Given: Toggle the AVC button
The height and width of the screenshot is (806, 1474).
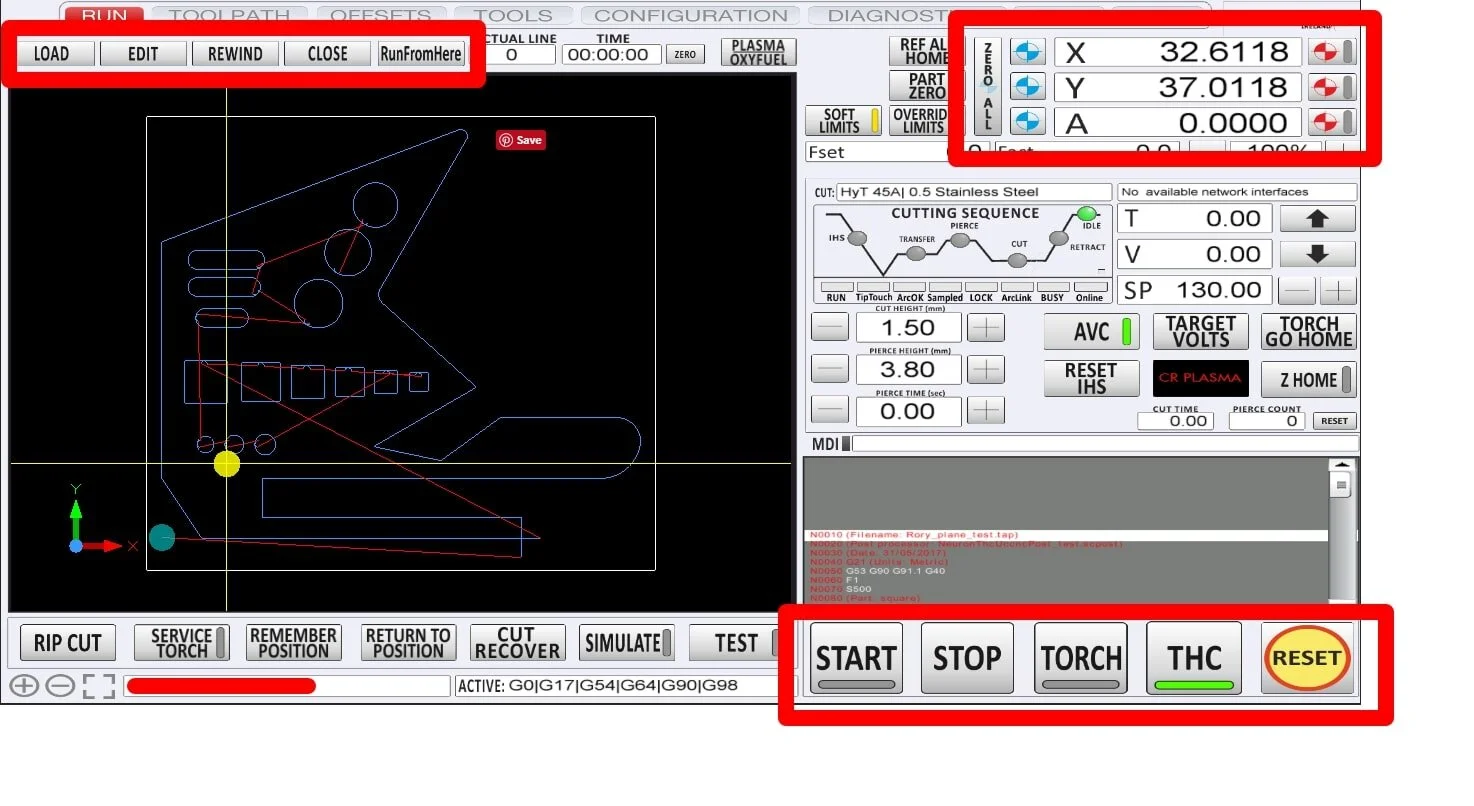Looking at the screenshot, I should [x=1090, y=331].
